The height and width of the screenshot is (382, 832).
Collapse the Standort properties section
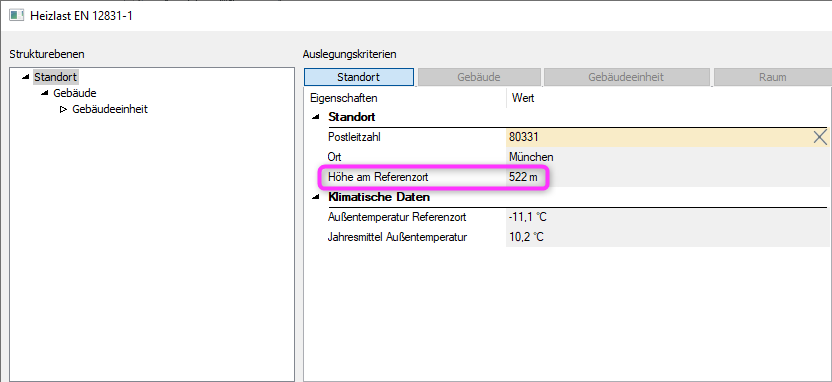tap(316, 117)
